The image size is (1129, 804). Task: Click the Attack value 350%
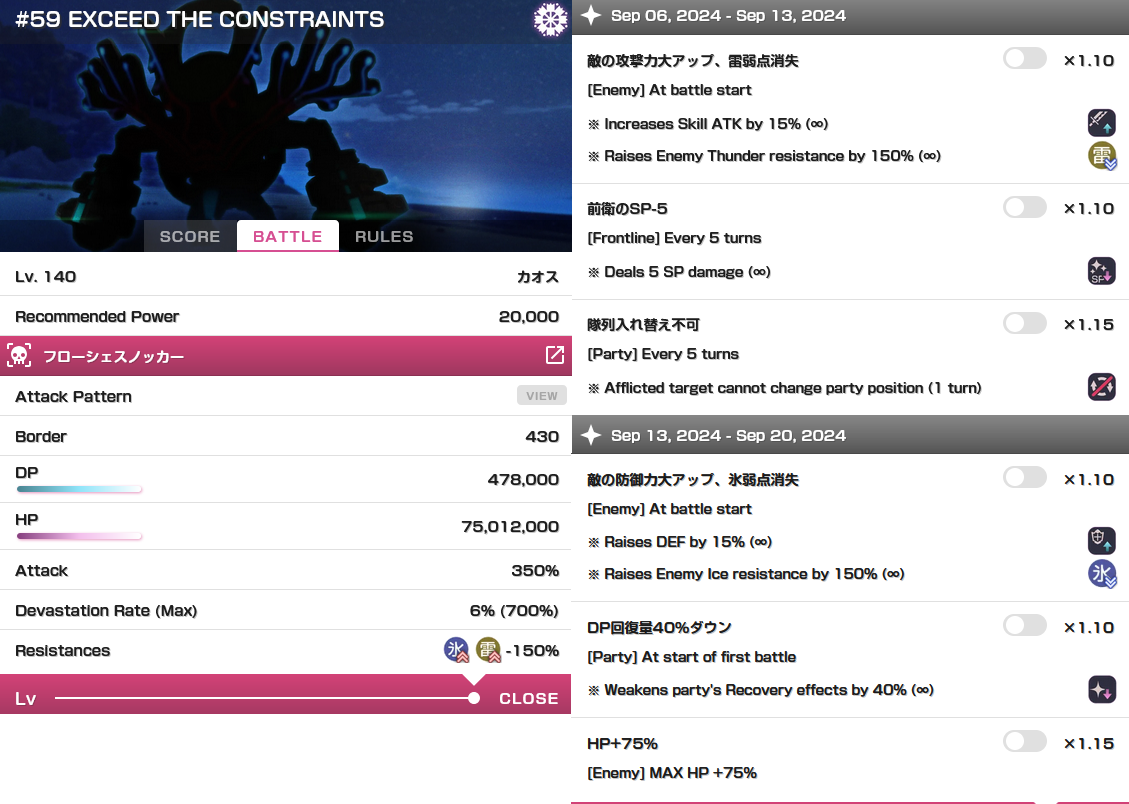(535, 570)
